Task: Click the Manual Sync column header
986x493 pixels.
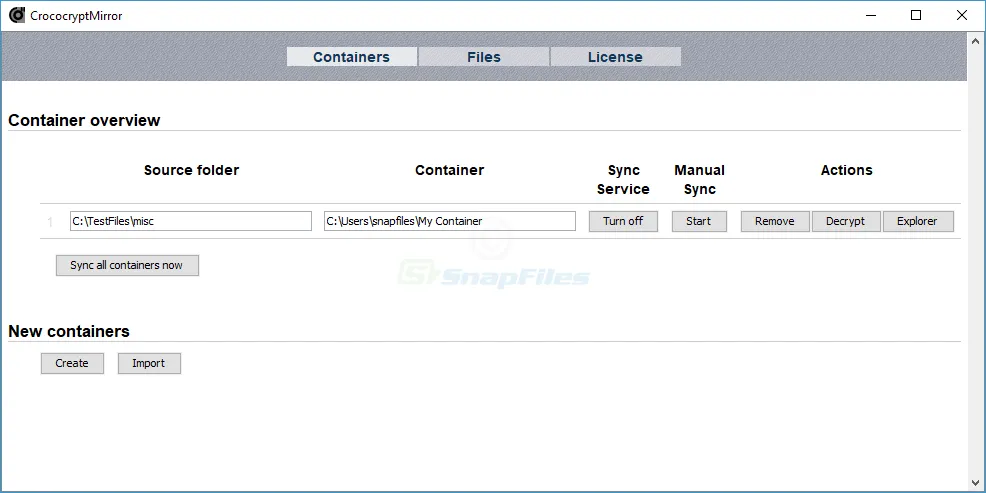Action: click(x=699, y=180)
